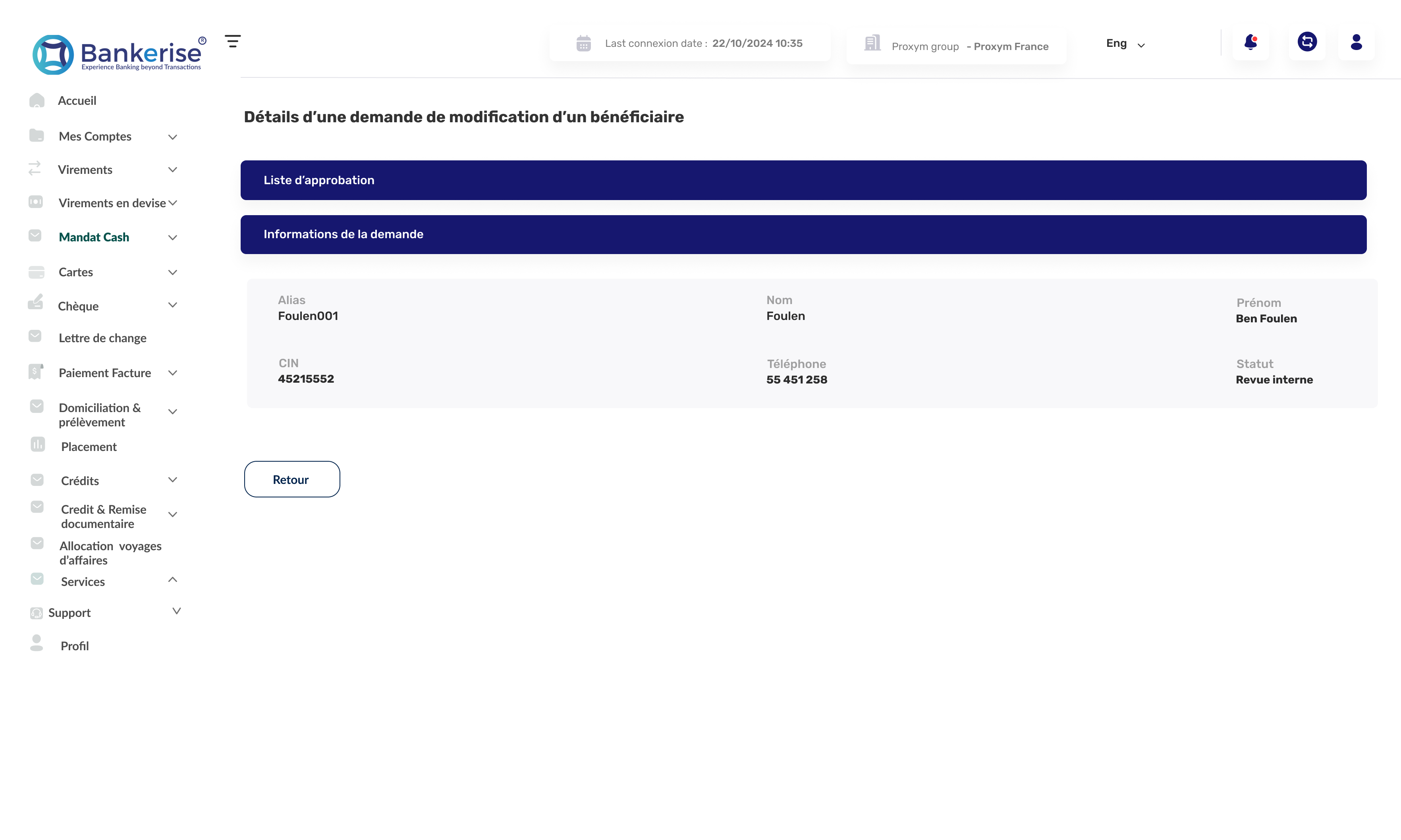Click the Virements arrows icon
The height and width of the screenshot is (840, 1401).
35,168
